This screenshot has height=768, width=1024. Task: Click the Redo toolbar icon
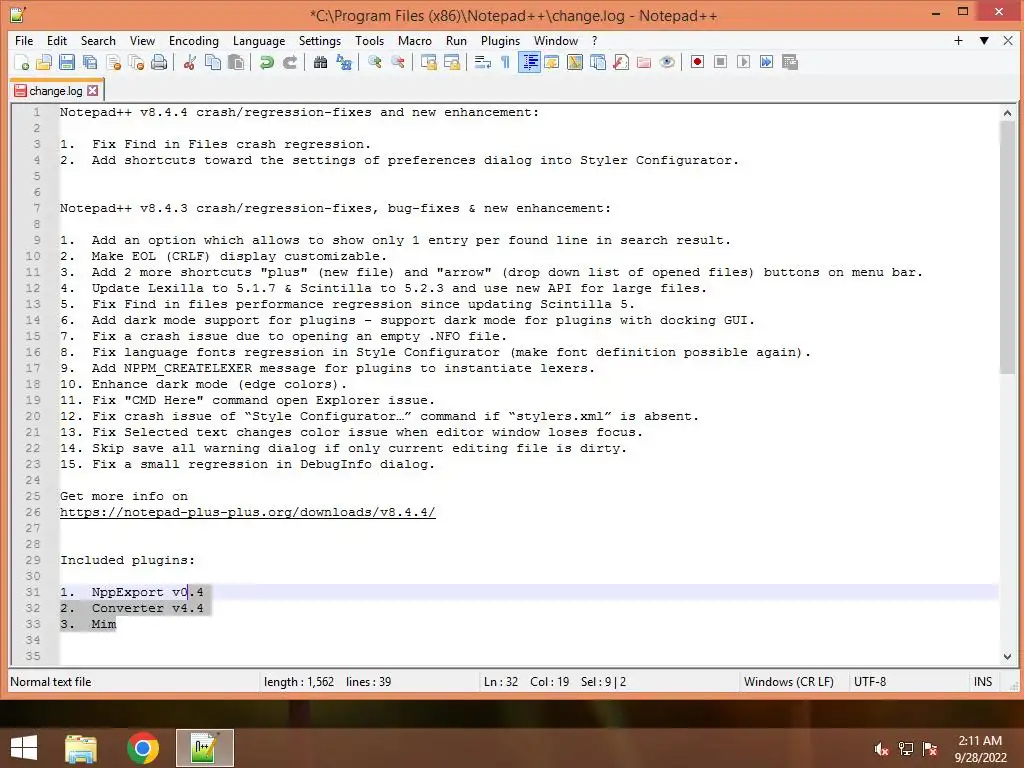tap(289, 63)
